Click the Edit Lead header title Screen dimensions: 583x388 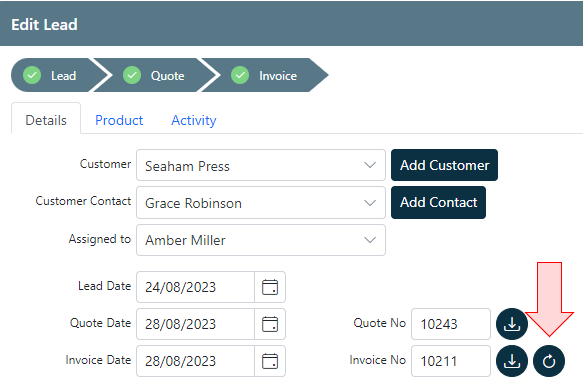(x=44, y=25)
